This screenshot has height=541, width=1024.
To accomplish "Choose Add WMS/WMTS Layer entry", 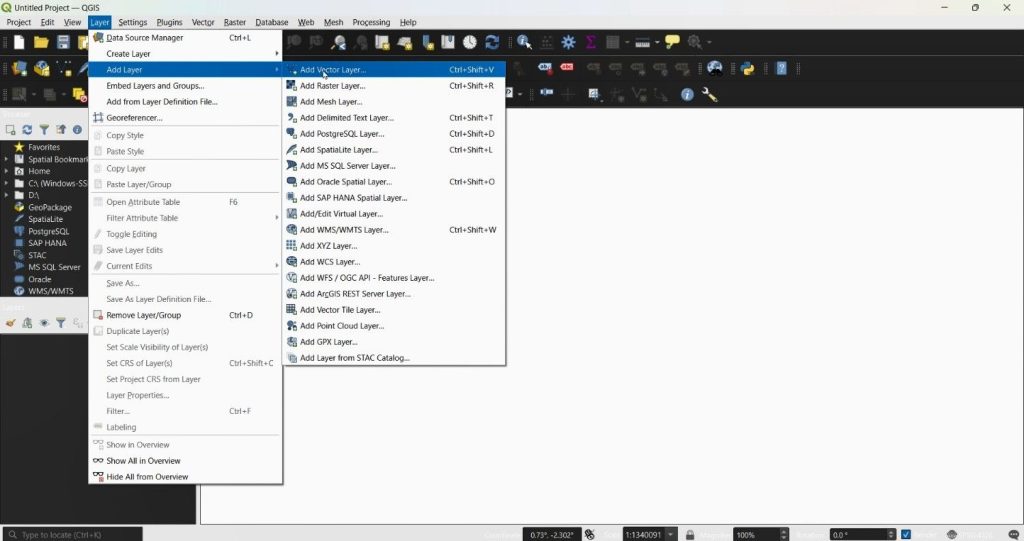I will coord(394,230).
